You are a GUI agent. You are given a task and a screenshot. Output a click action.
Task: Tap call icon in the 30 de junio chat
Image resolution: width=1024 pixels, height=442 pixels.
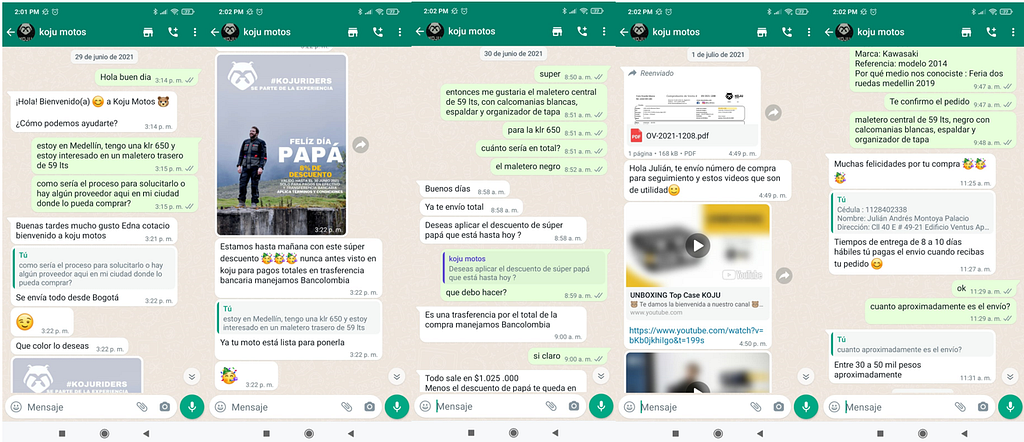(582, 31)
